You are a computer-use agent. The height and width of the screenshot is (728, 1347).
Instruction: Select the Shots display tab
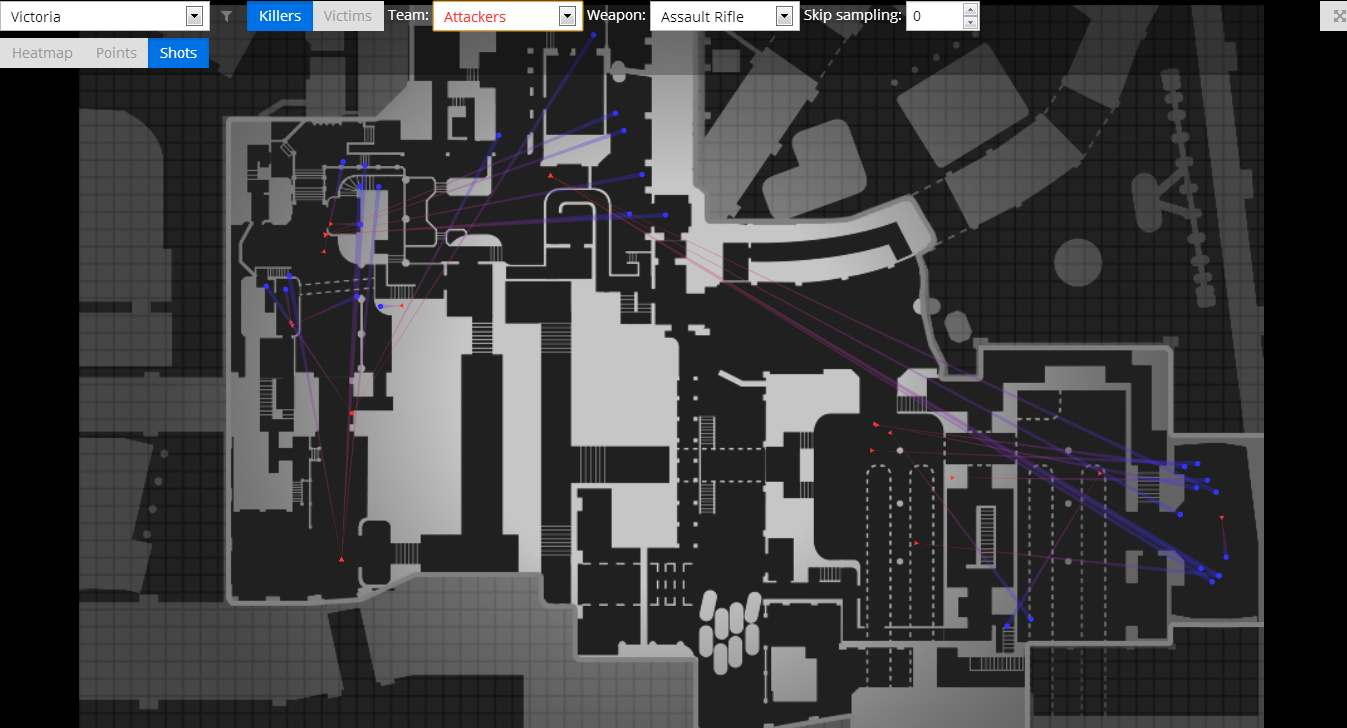click(178, 53)
